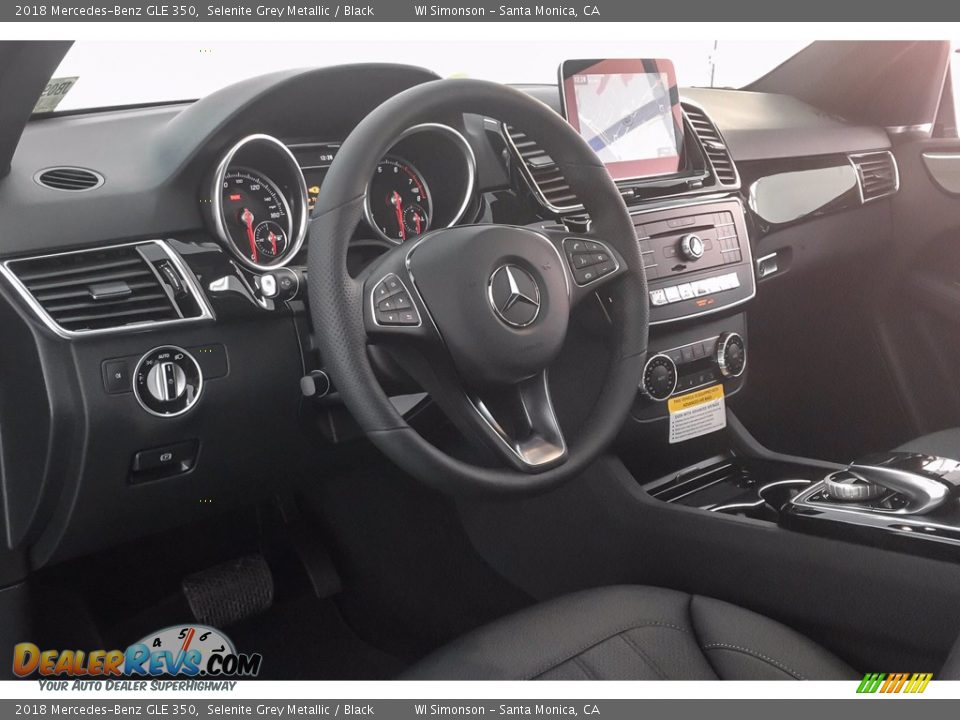Screen dimensions: 960x720
Task: Tap the navigation map display screen
Action: pos(622,118)
